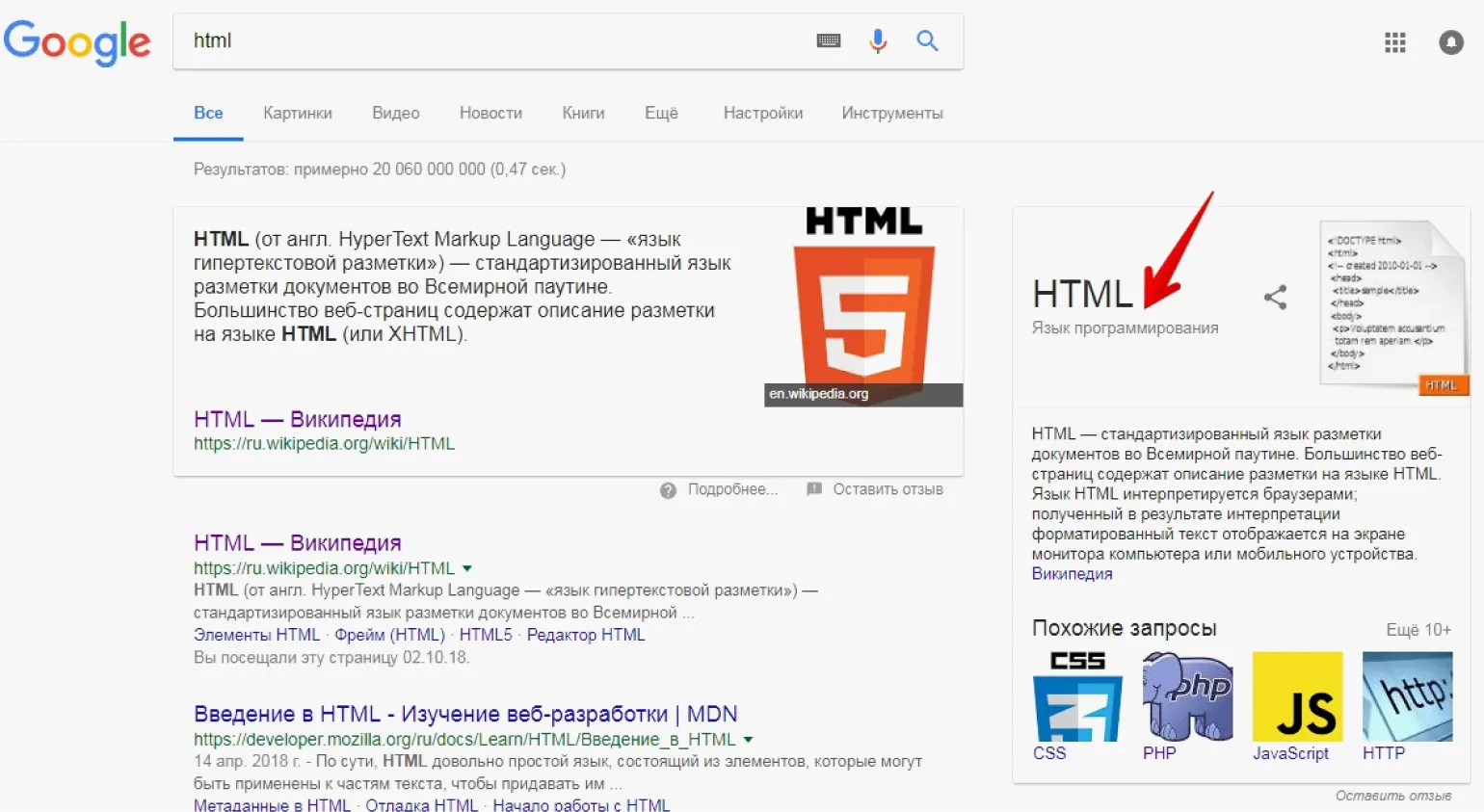Click Оставить отзыв below the knowledge panel

point(1393,796)
